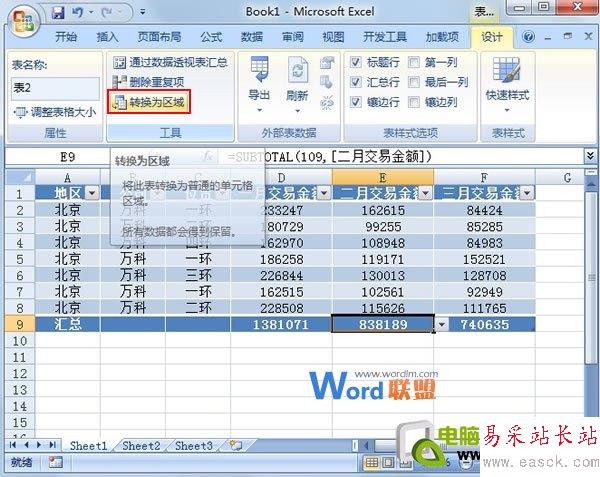The height and width of the screenshot is (477, 600).
Task: Open filter dropdown for 二月交易金额 column
Action: click(426, 193)
